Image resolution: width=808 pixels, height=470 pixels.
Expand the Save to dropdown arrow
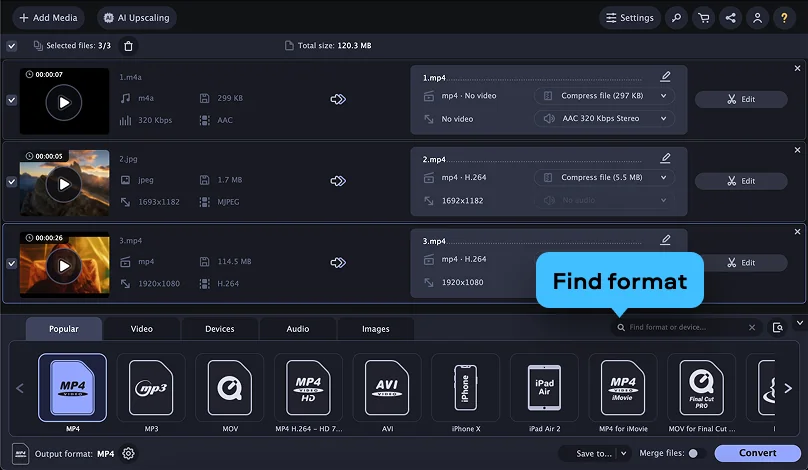624,454
